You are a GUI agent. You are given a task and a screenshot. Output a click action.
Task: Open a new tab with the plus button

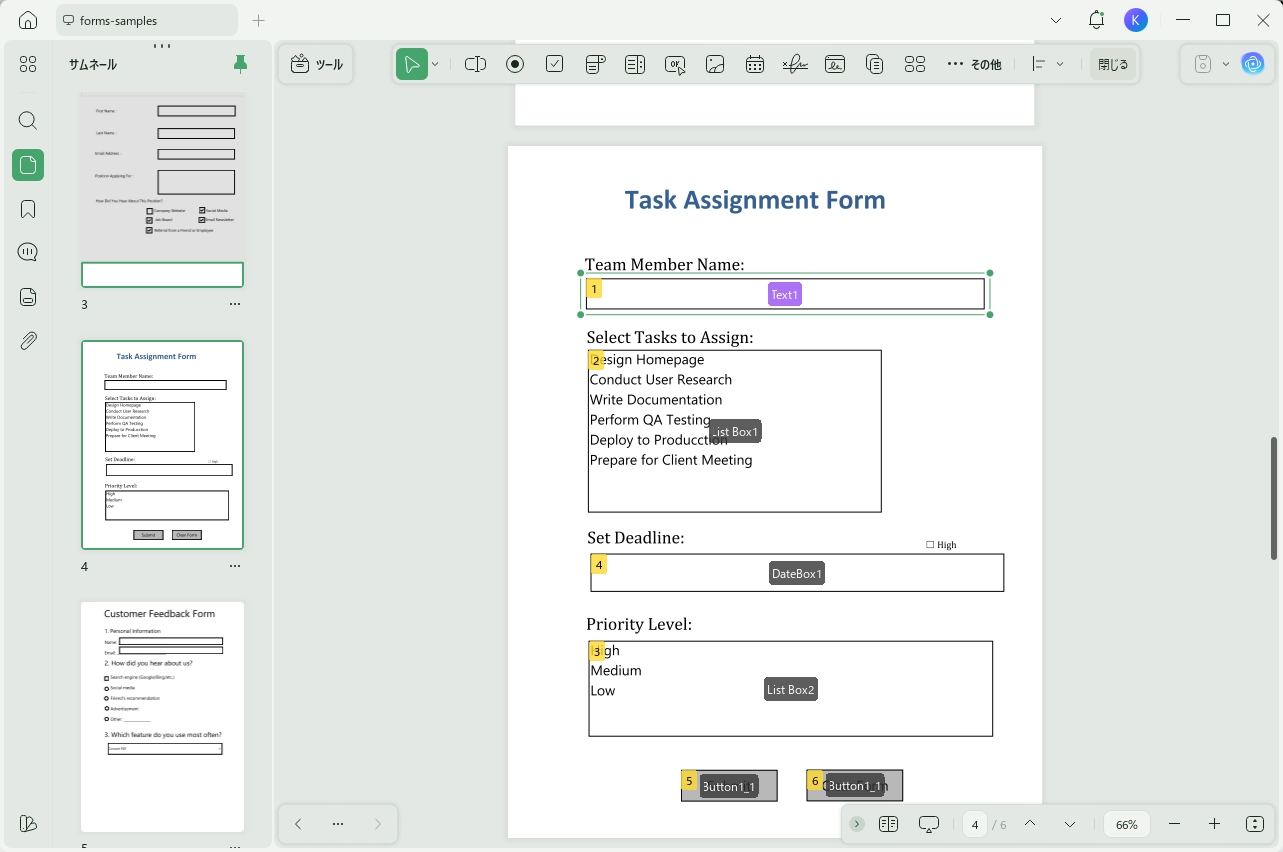(259, 20)
